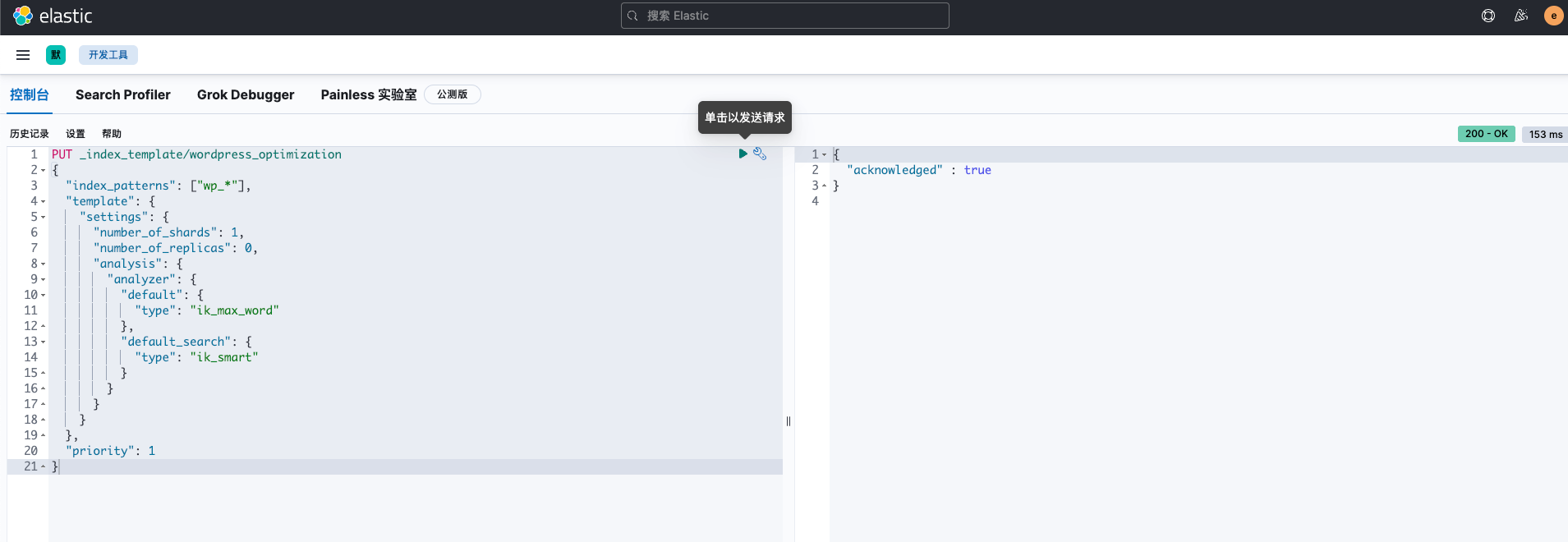
Task: Click the editor/response pane resize handle
Action: (x=789, y=421)
